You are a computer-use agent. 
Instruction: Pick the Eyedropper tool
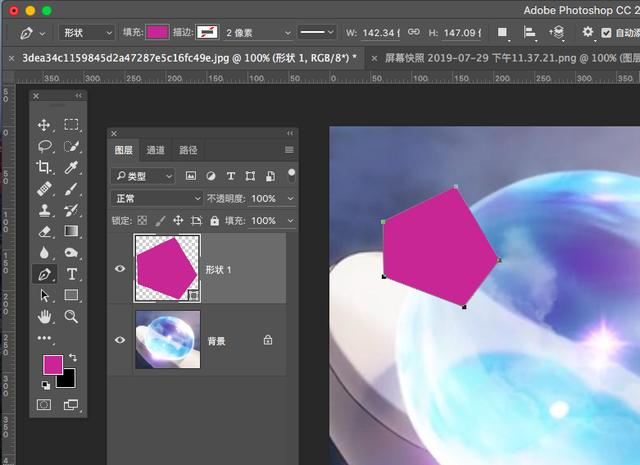click(x=71, y=167)
